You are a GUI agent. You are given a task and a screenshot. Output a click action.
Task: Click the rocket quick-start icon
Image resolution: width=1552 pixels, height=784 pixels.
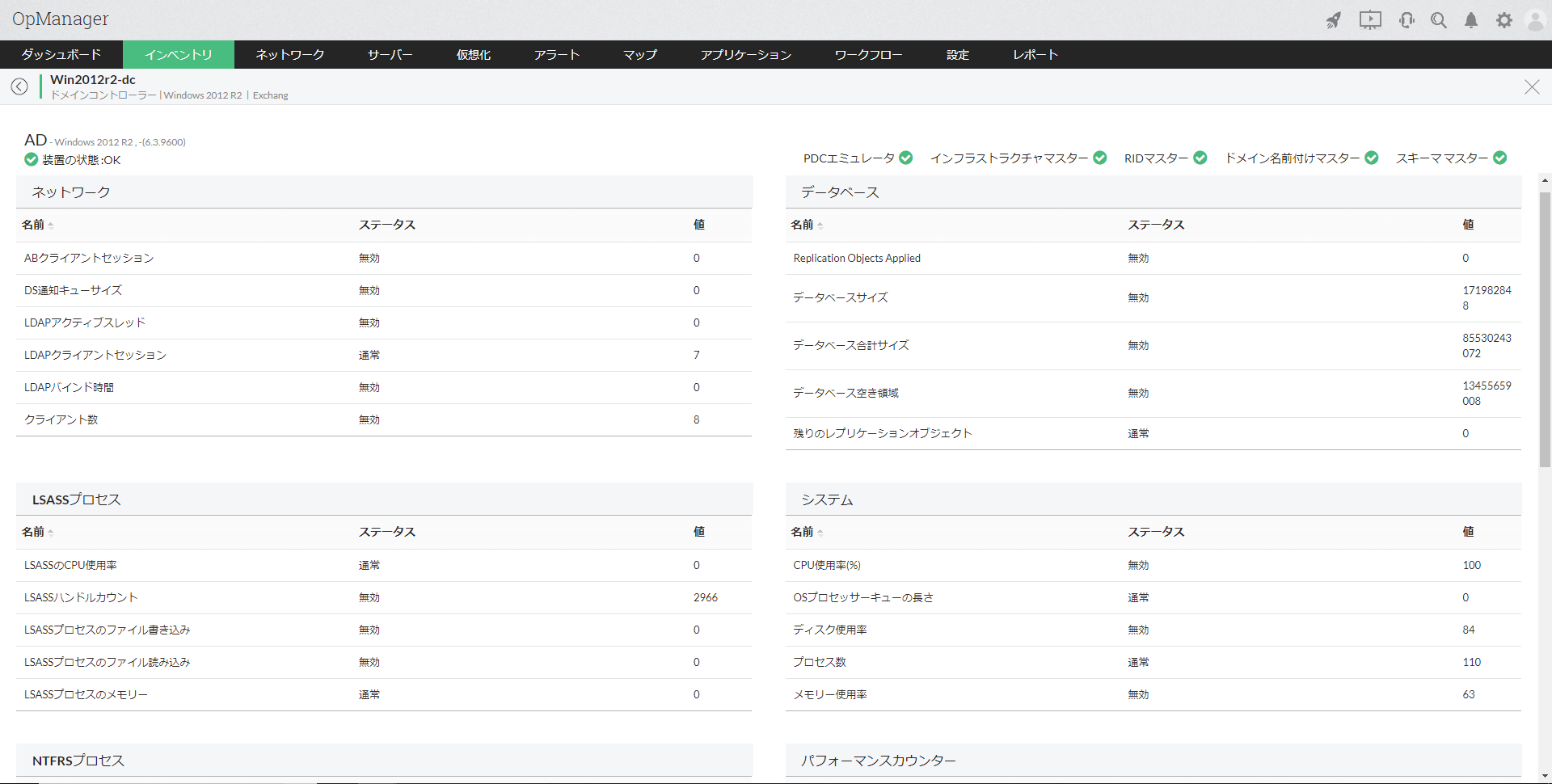point(1334,20)
